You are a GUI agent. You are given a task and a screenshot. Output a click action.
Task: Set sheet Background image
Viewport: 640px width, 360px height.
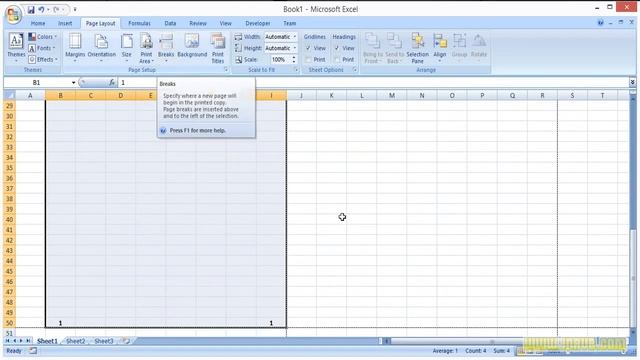click(x=192, y=46)
